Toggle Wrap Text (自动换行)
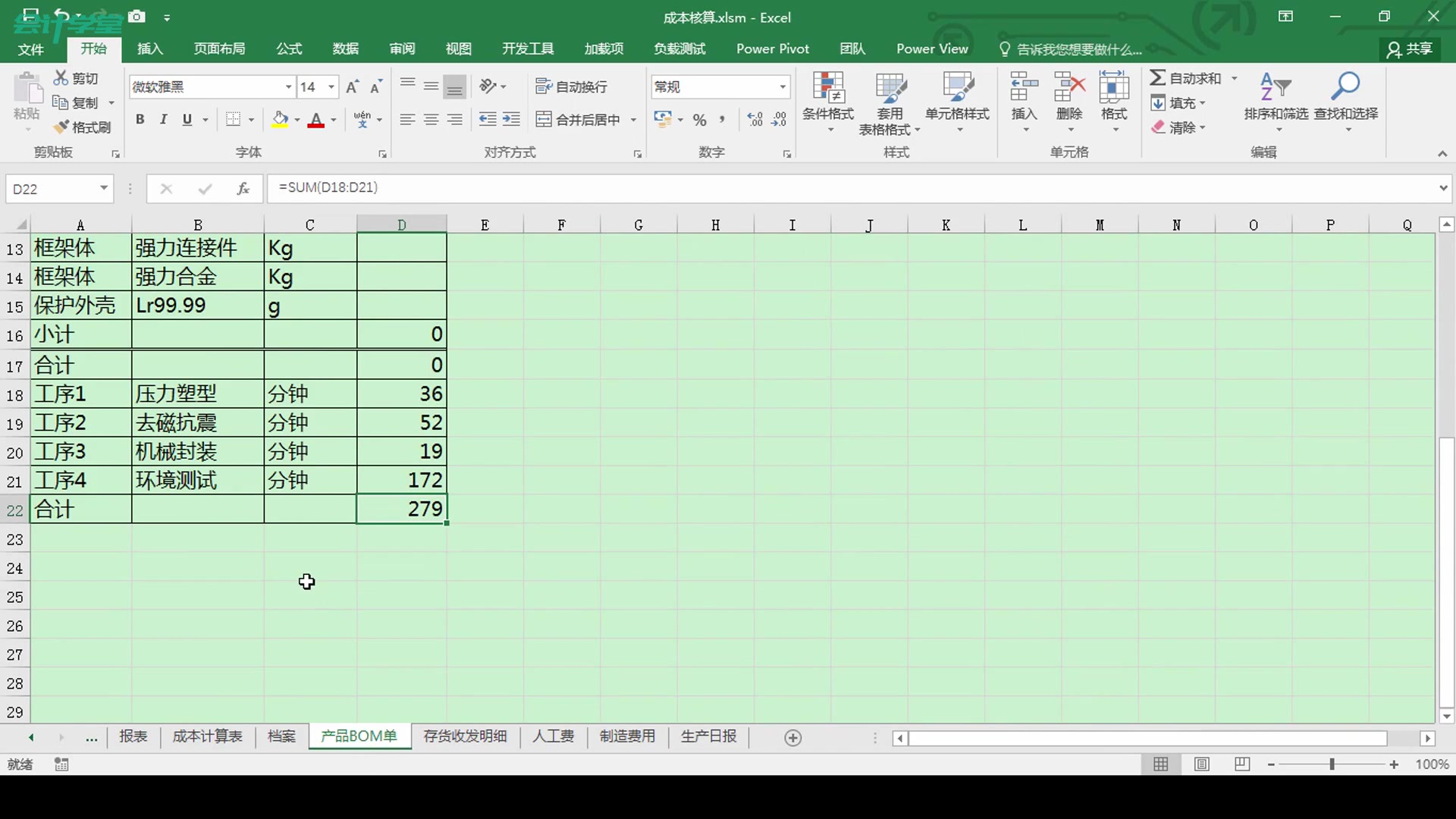Image resolution: width=1456 pixels, height=819 pixels. (572, 87)
